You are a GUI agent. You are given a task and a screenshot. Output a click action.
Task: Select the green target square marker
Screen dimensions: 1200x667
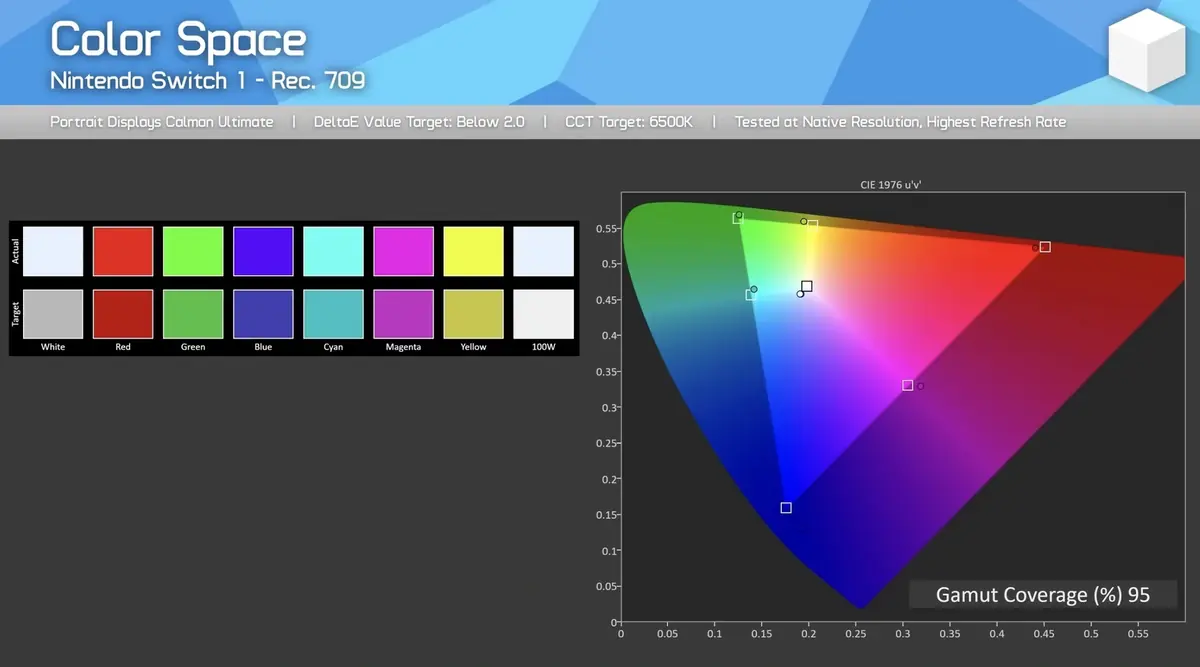click(x=737, y=219)
